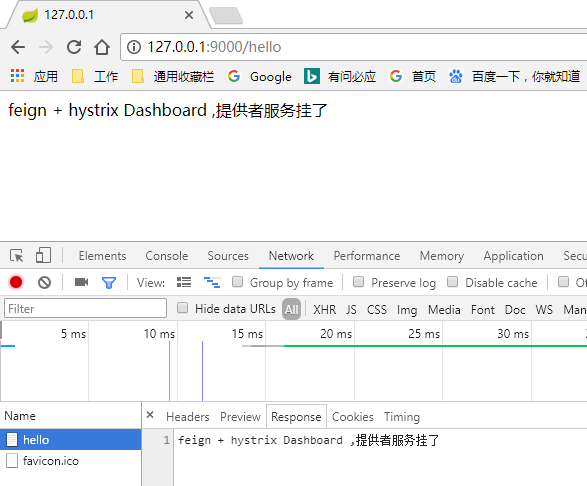
Task: Click the network Filter text field
Action: (85, 309)
